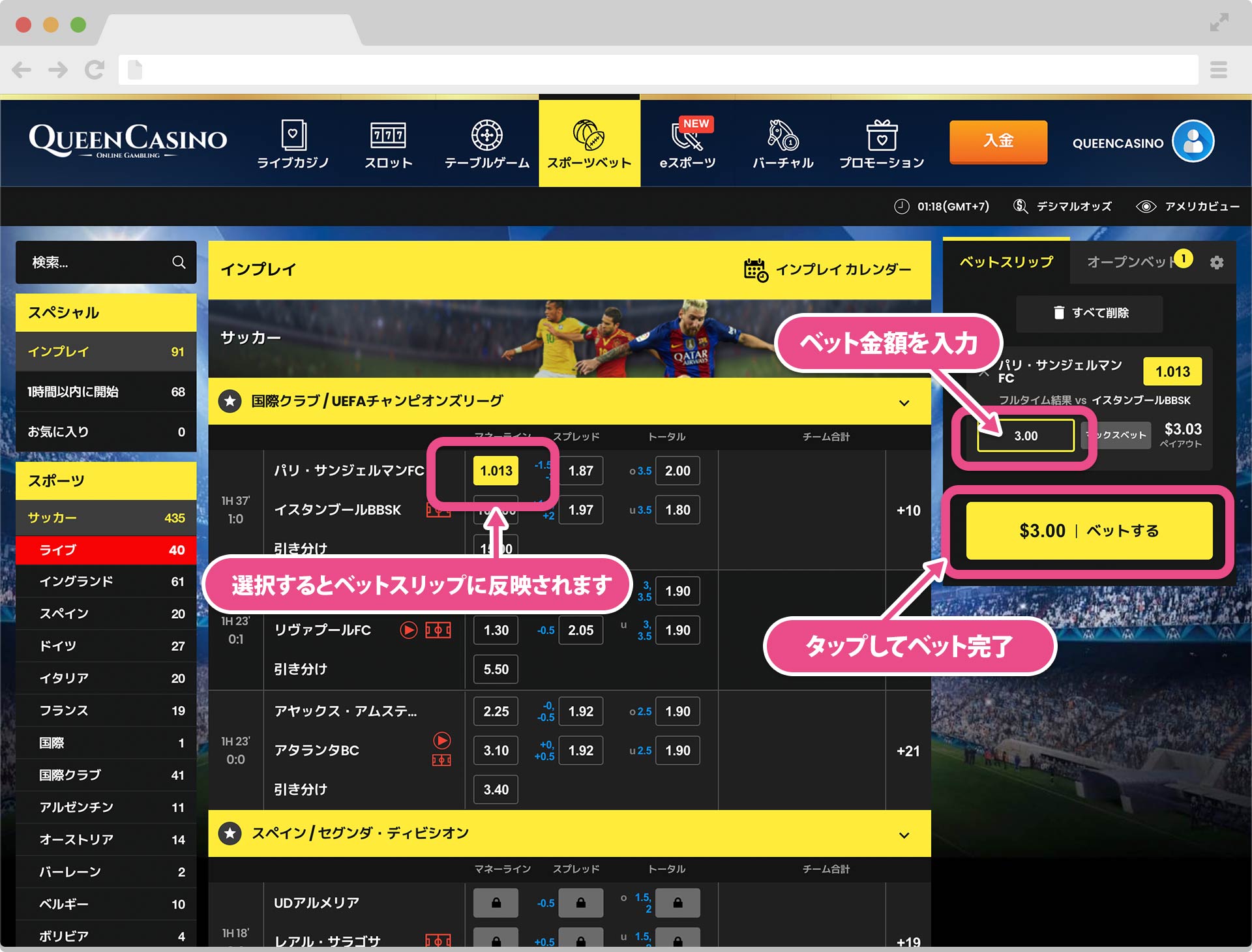Open the スロット slots section
This screenshot has width=1252, height=952.
tap(388, 144)
